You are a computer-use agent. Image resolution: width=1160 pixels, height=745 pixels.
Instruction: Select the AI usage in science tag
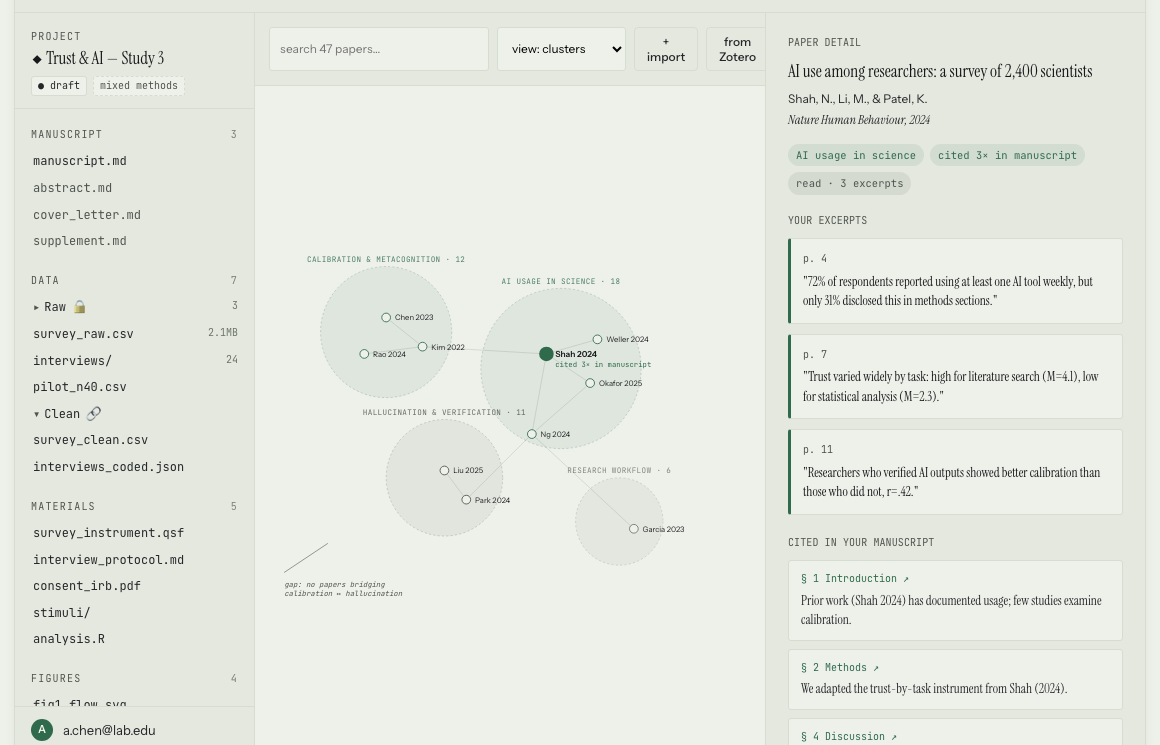tap(855, 155)
